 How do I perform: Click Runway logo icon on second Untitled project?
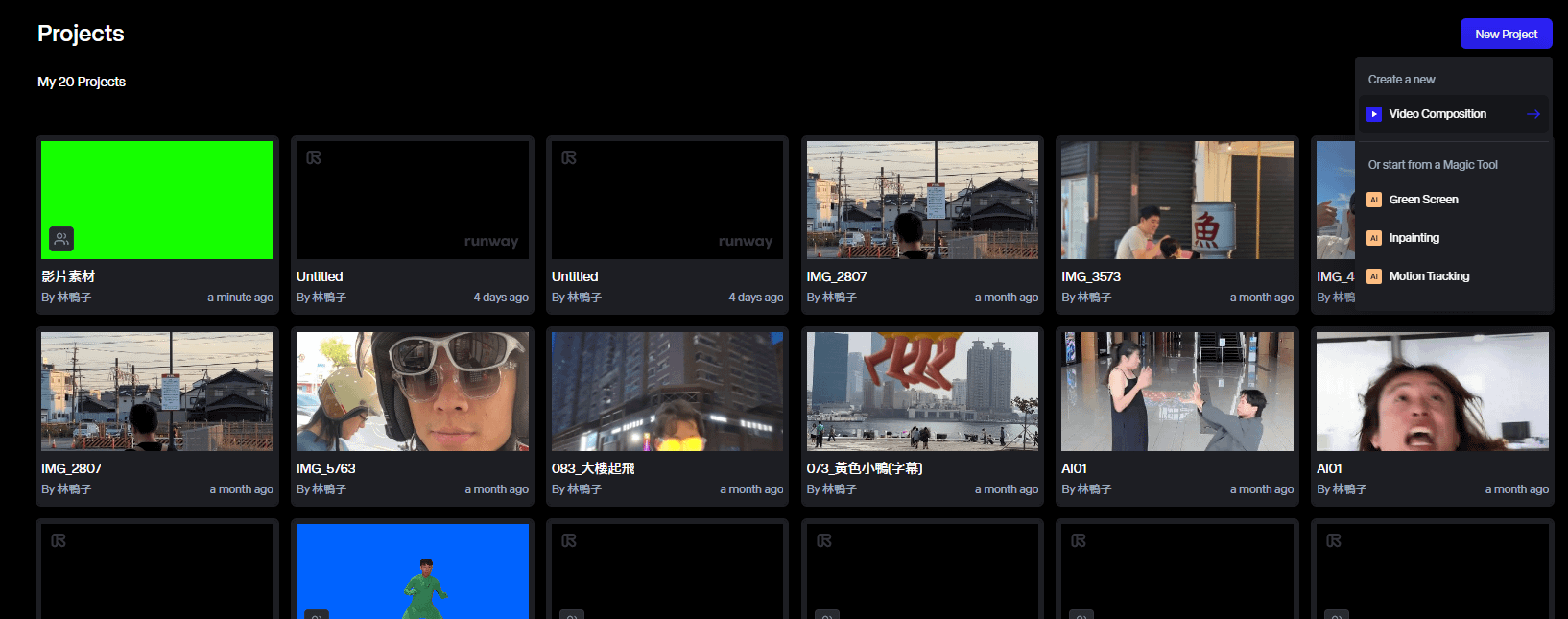click(x=569, y=157)
